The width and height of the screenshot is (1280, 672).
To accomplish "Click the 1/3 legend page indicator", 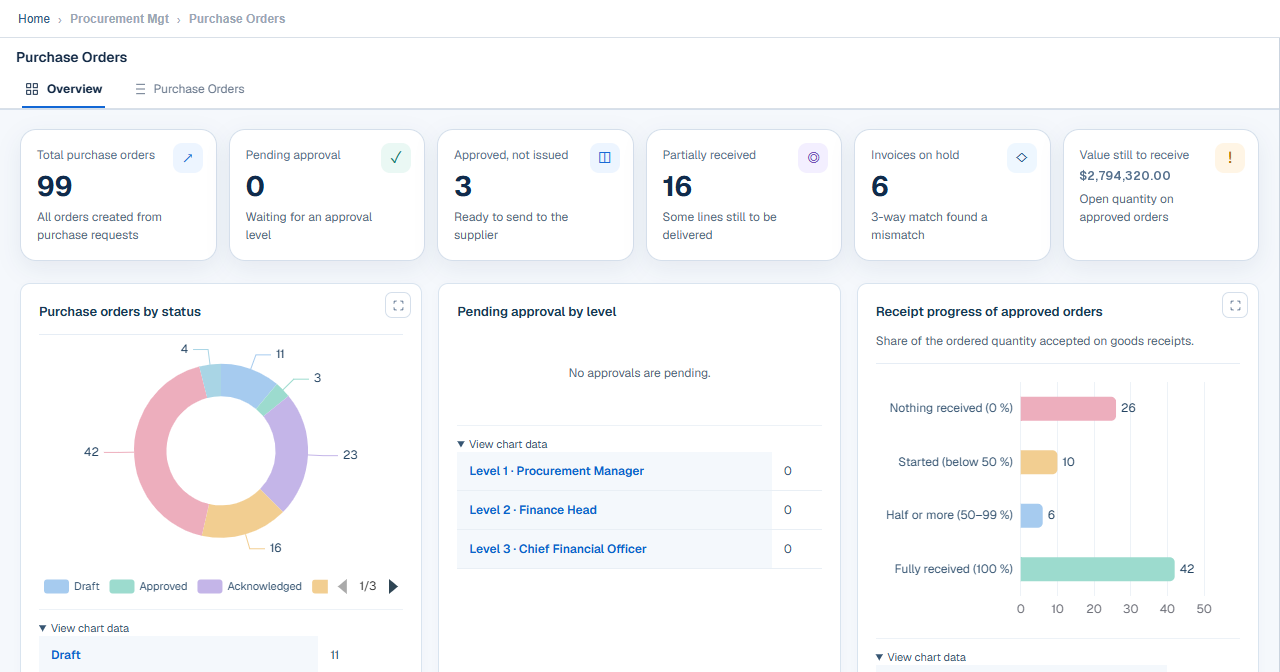I will (368, 586).
